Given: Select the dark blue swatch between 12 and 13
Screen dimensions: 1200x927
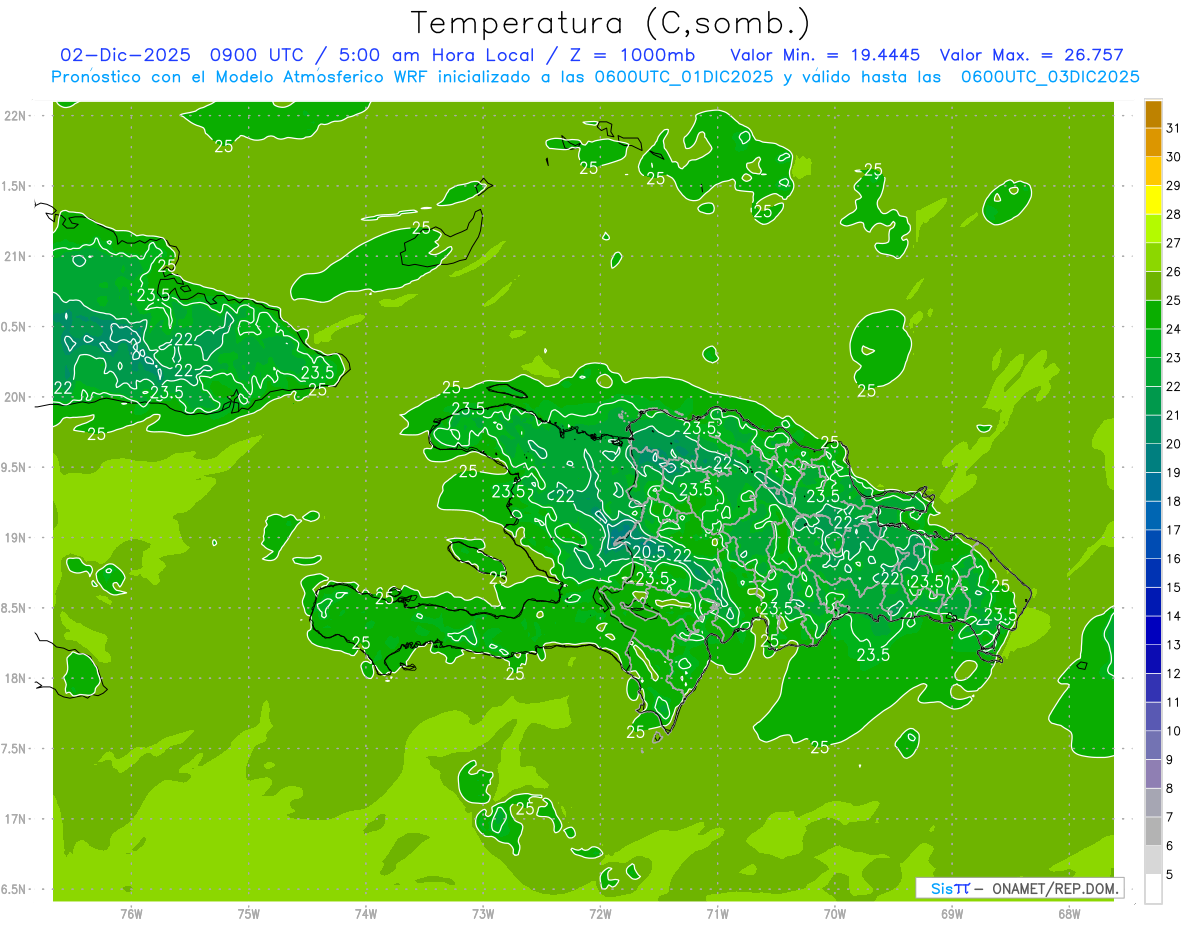Looking at the screenshot, I should [1153, 659].
